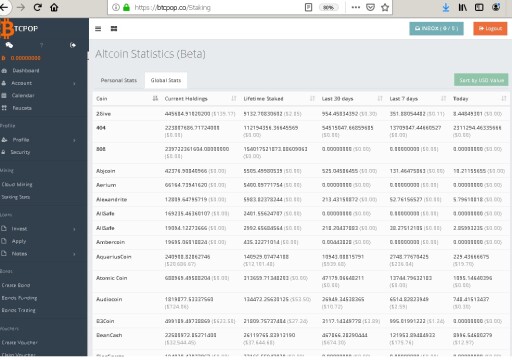
Task: Open the browser library icon
Action: 462,7
